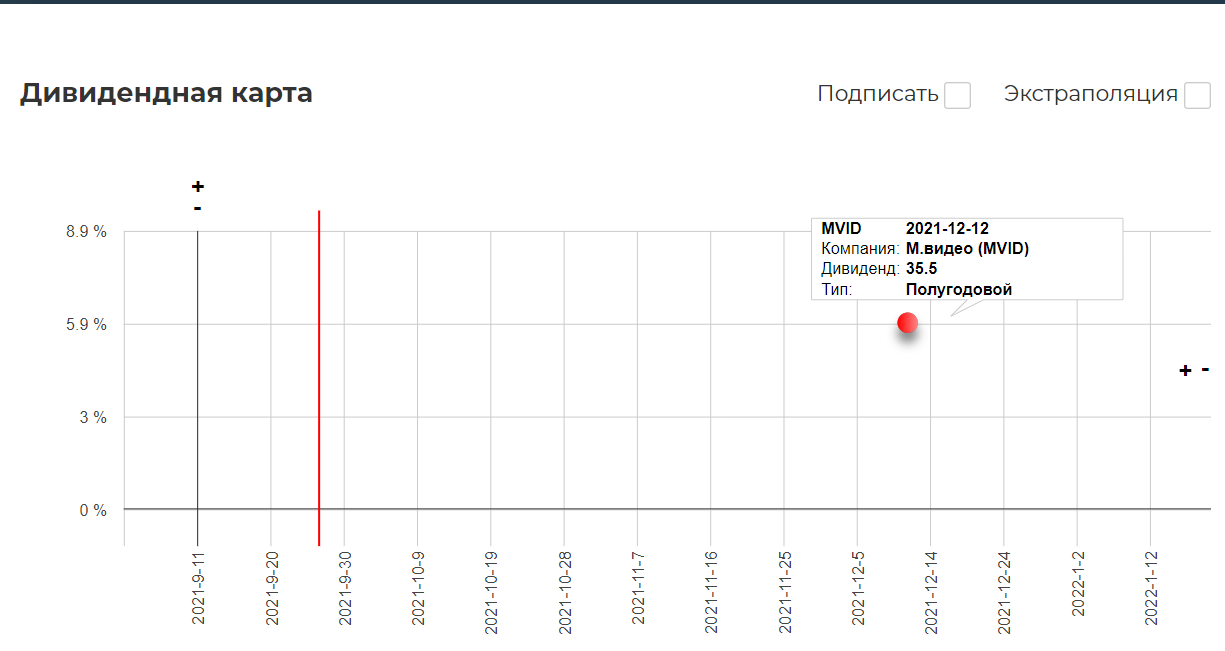Click the 8.9 % axis label

click(86, 232)
